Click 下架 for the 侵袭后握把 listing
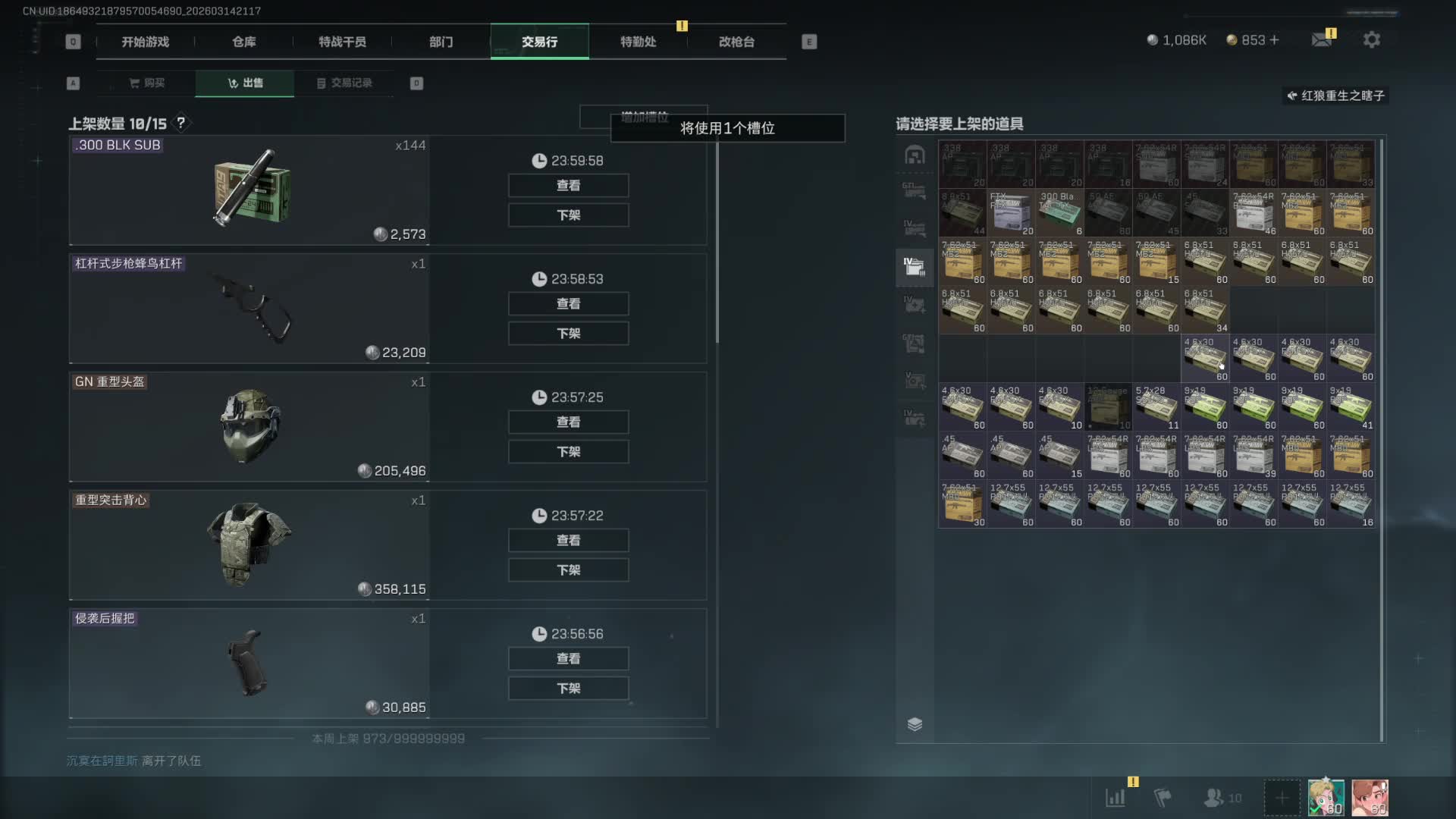Image resolution: width=1456 pixels, height=819 pixels. 568,688
